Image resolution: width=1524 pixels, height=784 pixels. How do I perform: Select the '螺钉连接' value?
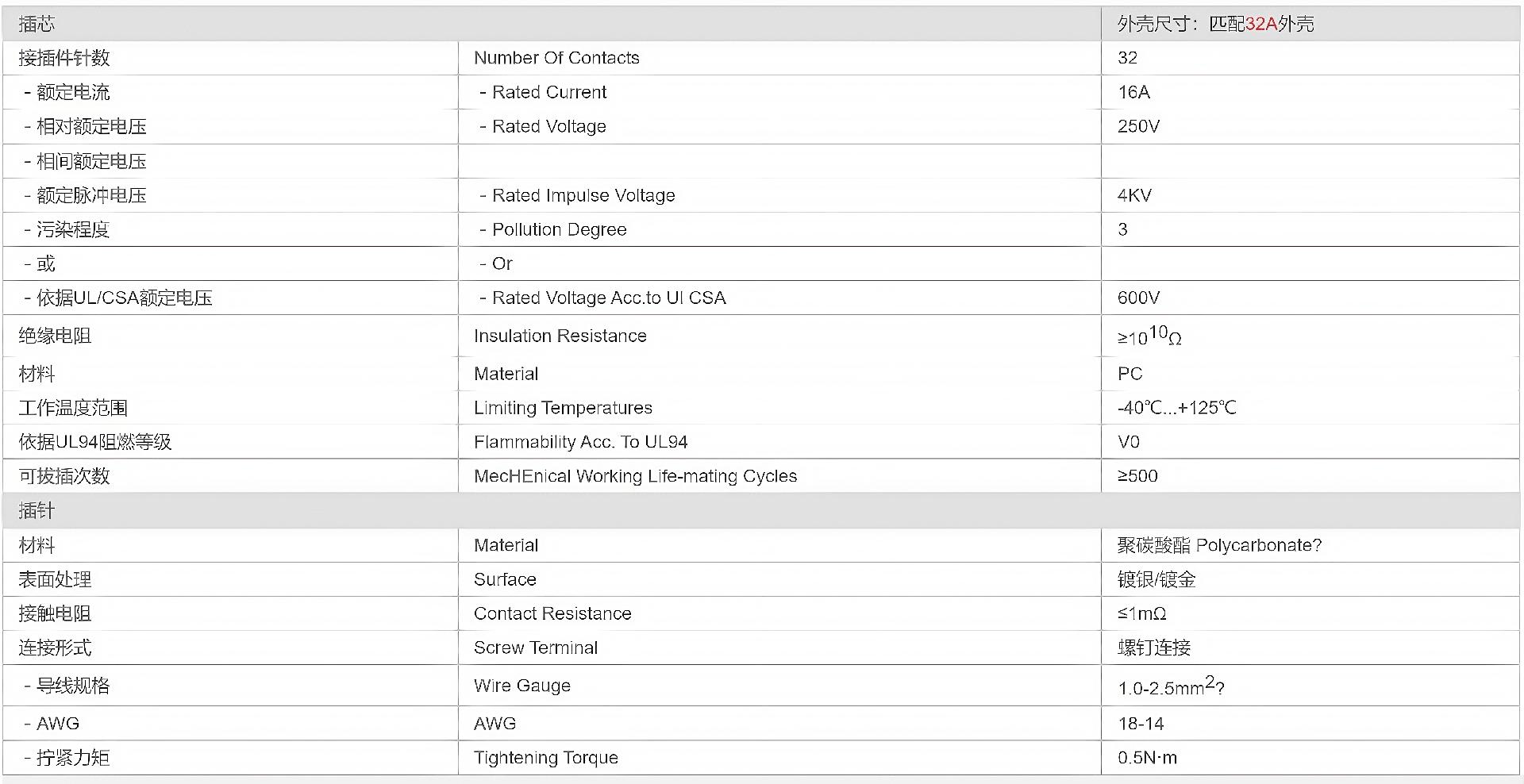[x=1154, y=648]
